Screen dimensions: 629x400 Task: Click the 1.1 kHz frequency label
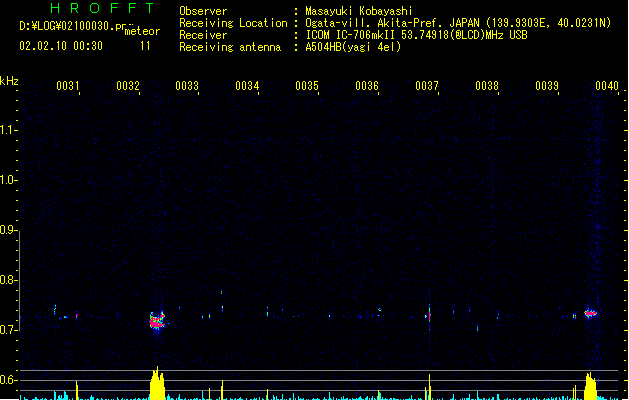tap(8, 130)
